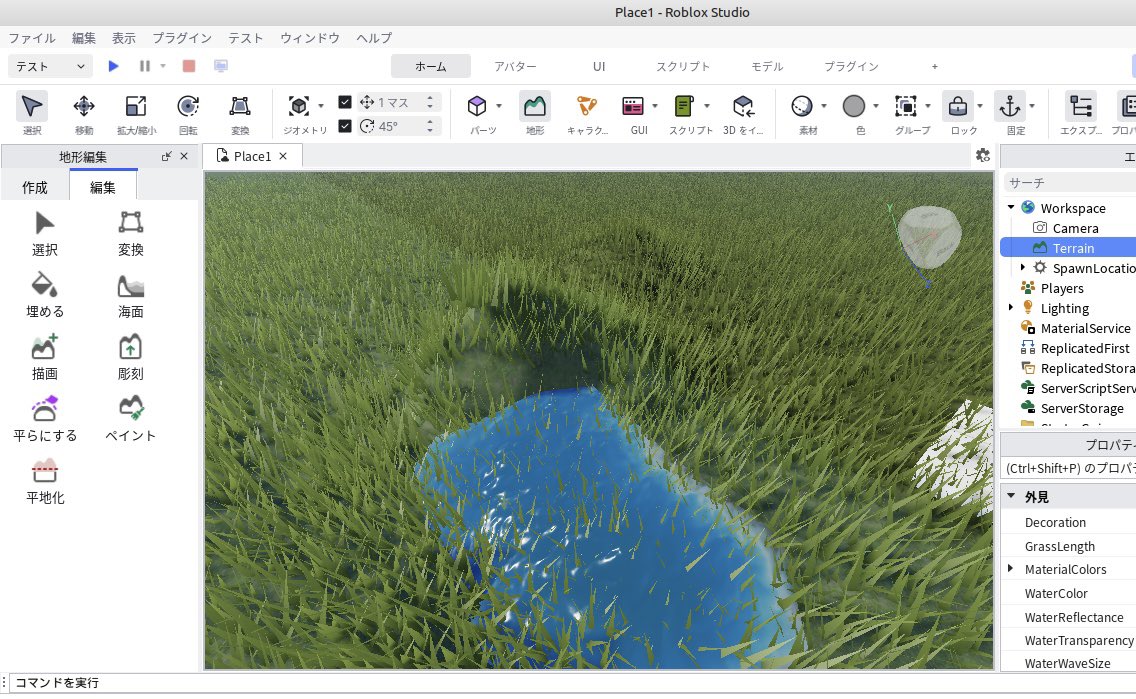
Task: Open the ジオメトリ geometry tool
Action: pos(298,106)
